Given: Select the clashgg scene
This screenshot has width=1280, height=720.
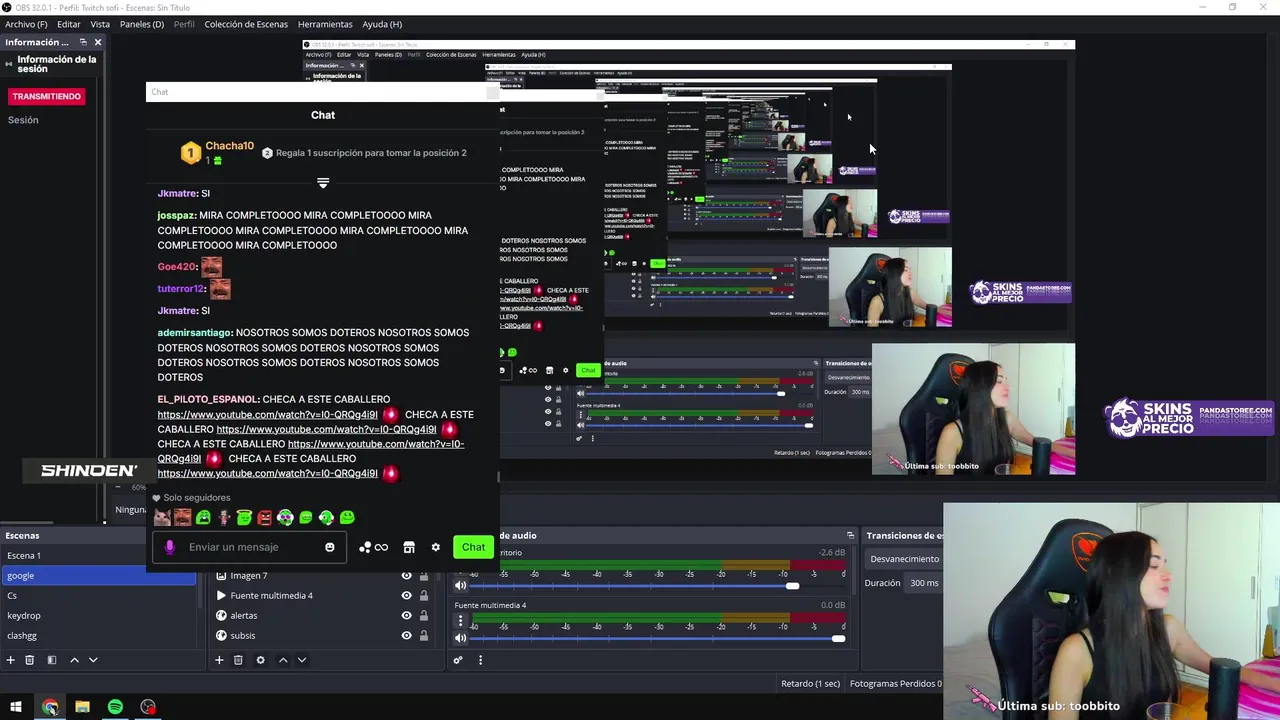Looking at the screenshot, I should tap(98, 635).
